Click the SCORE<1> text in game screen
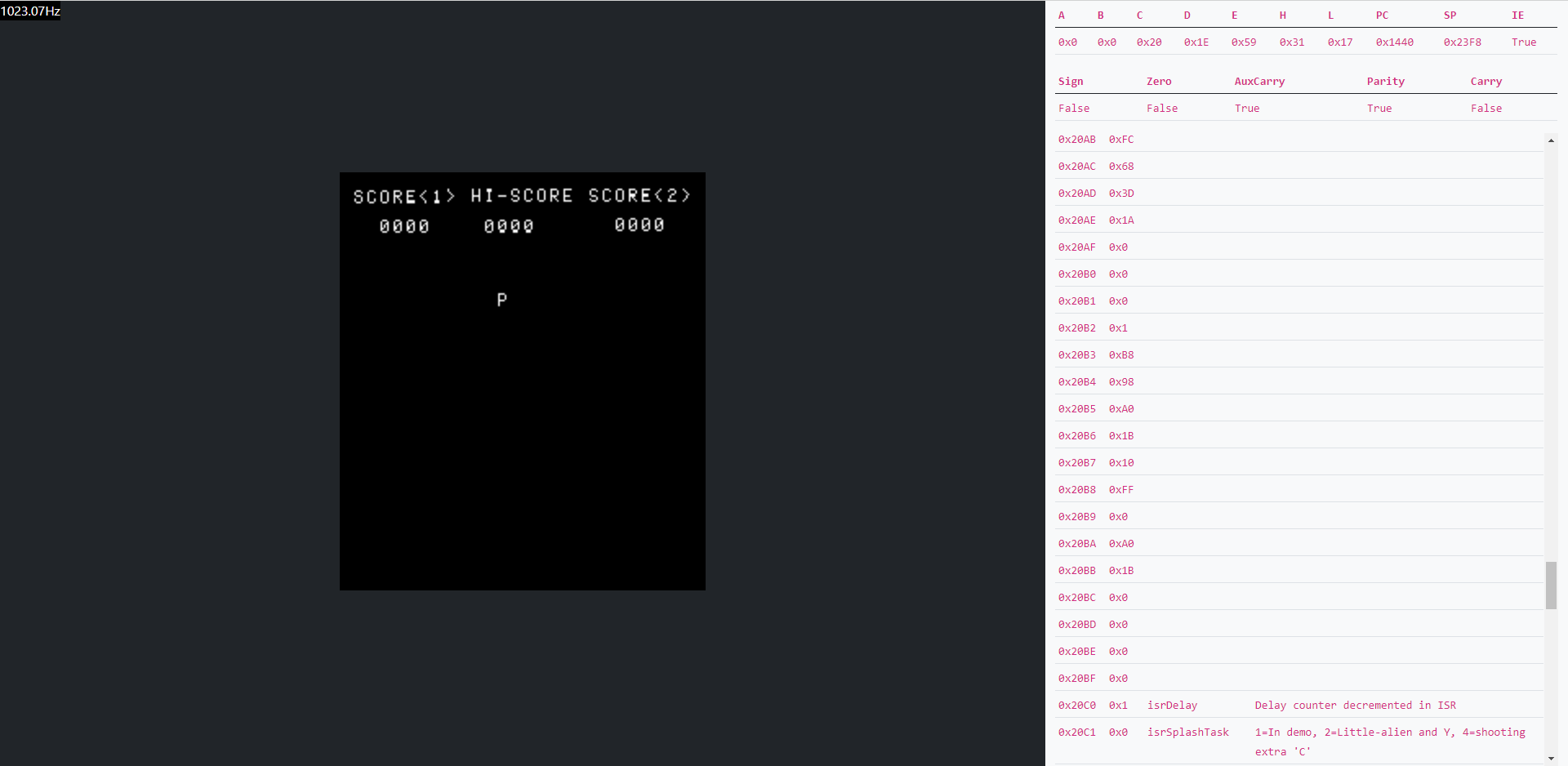 pyautogui.click(x=404, y=197)
